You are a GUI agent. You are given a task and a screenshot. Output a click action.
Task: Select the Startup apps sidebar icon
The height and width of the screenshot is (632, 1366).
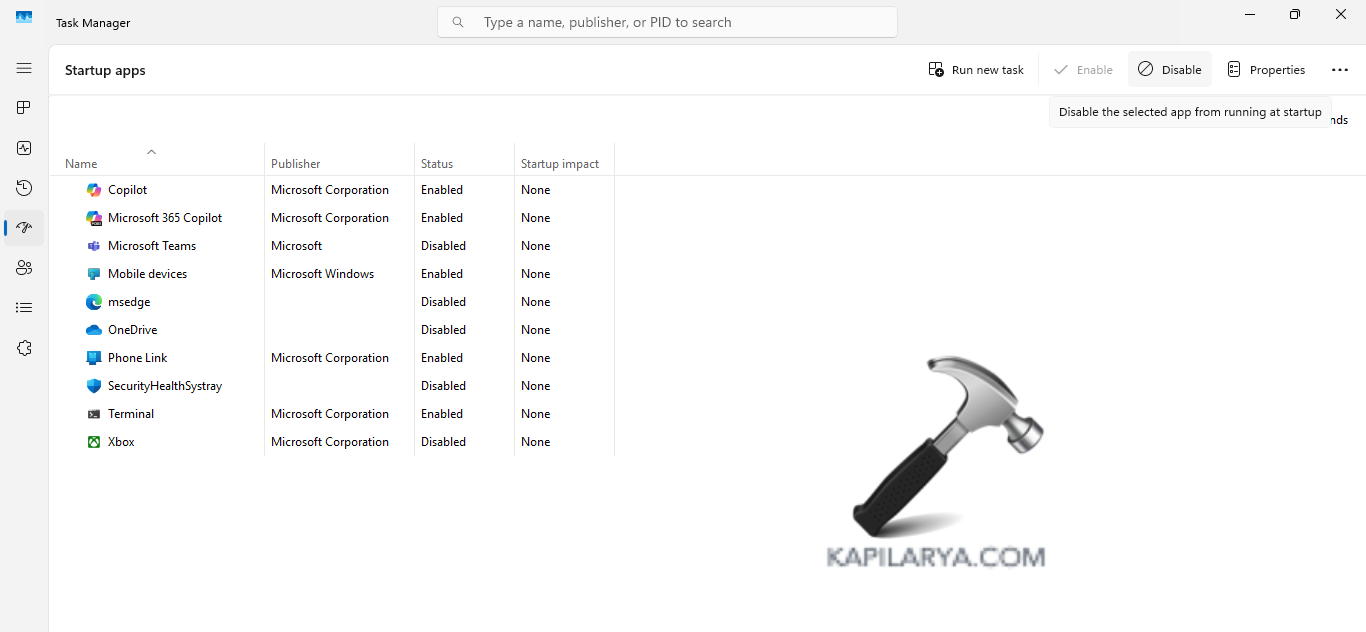(x=24, y=228)
